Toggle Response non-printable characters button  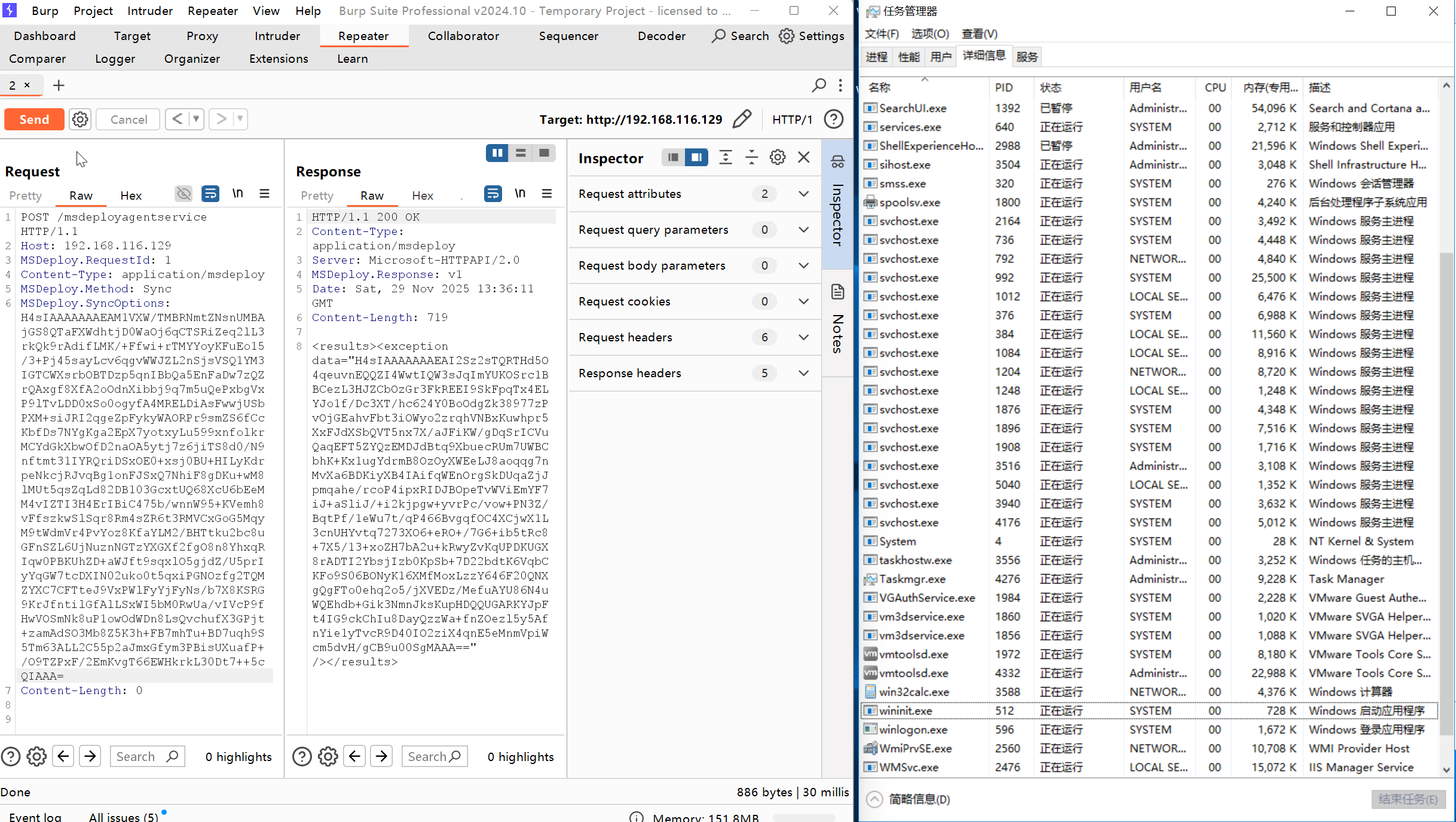click(x=520, y=194)
